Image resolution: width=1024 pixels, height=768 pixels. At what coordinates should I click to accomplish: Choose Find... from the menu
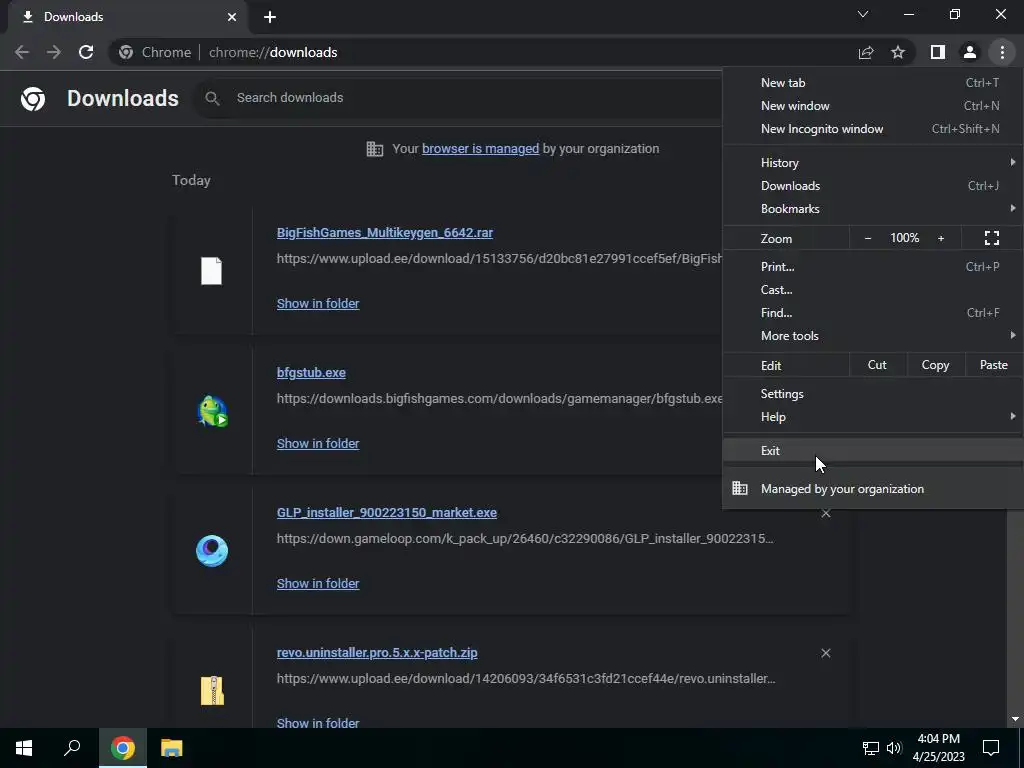(x=872, y=313)
